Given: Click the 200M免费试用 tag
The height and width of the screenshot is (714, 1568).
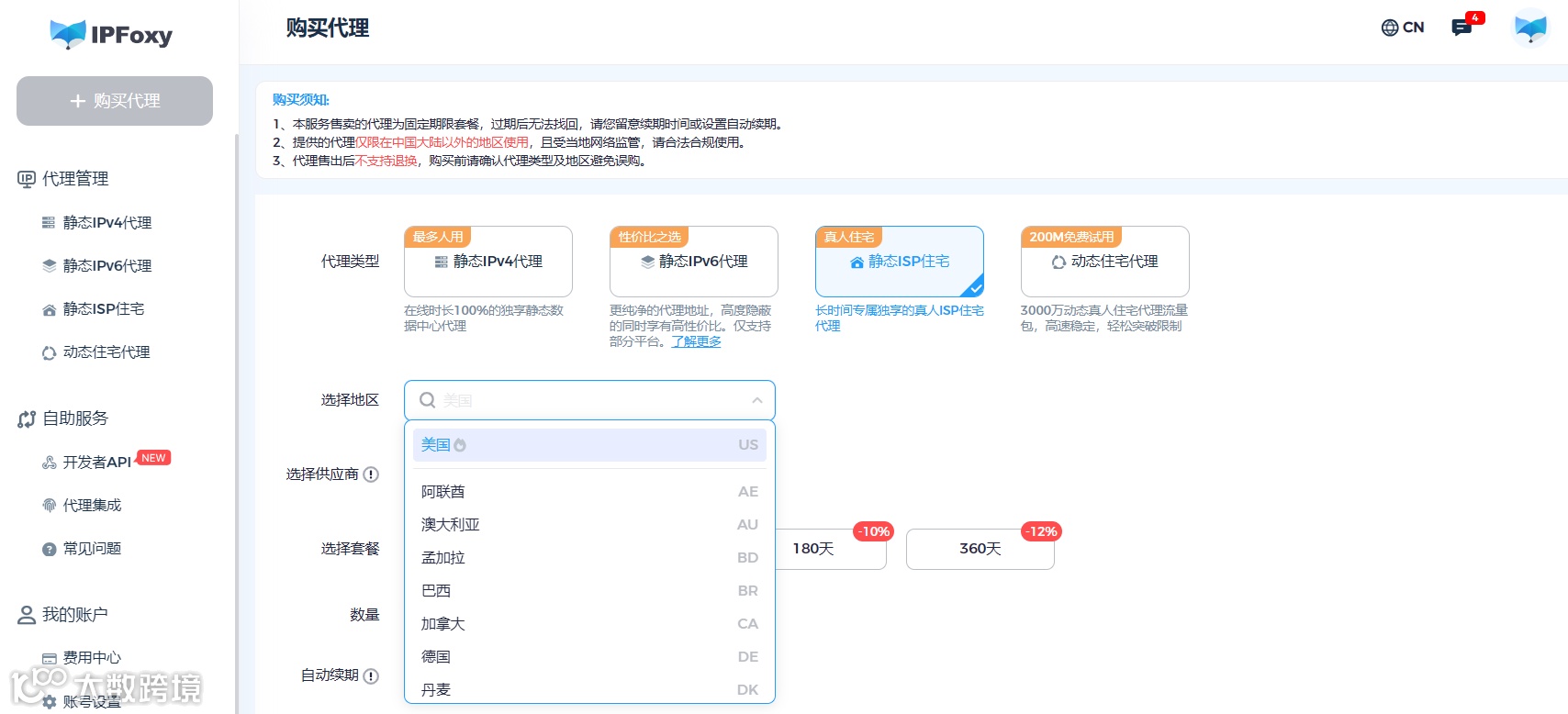Looking at the screenshot, I should tap(1071, 237).
